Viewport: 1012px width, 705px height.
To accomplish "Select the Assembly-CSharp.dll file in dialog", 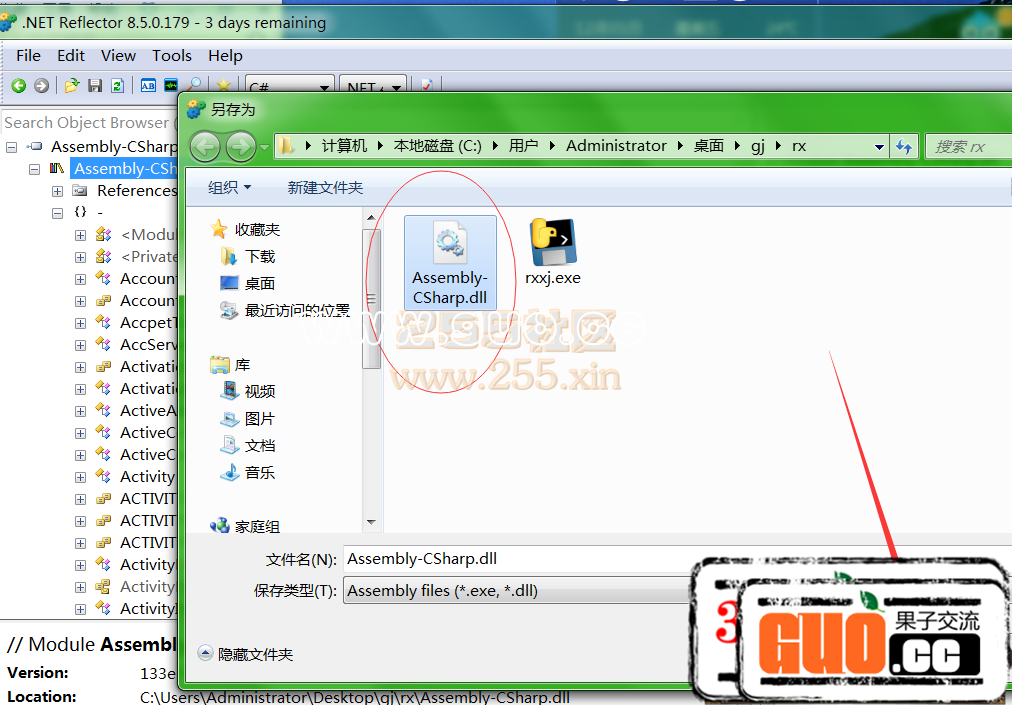I will click(450, 261).
